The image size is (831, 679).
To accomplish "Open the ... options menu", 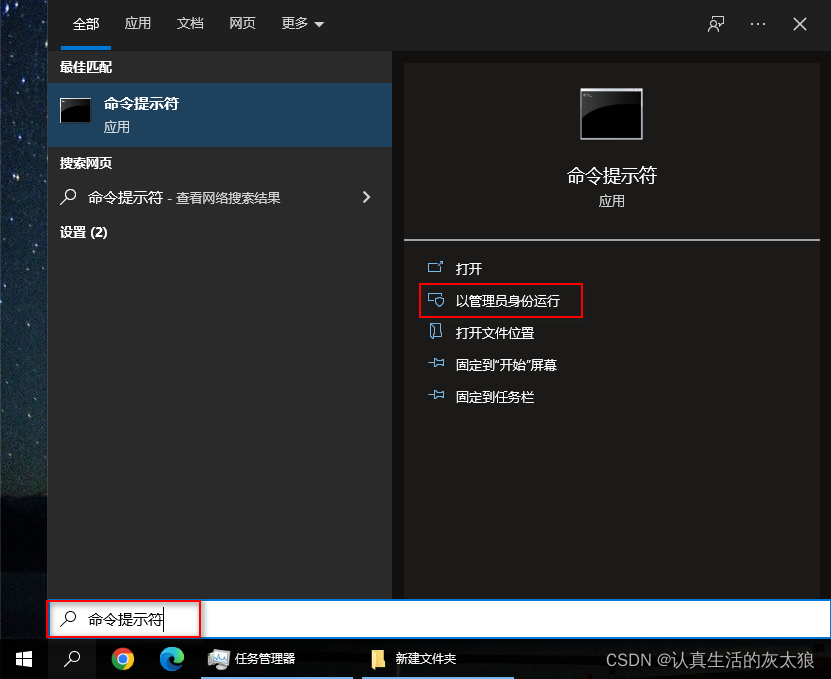I will pos(757,24).
